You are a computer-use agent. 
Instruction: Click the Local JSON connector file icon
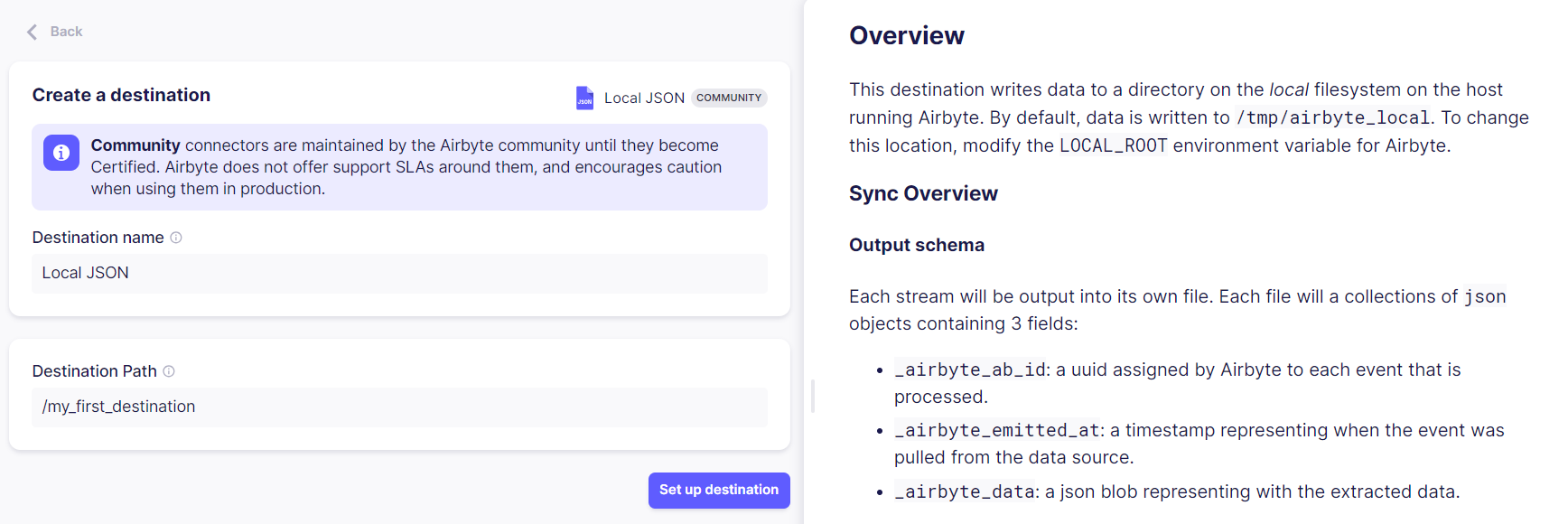(585, 98)
